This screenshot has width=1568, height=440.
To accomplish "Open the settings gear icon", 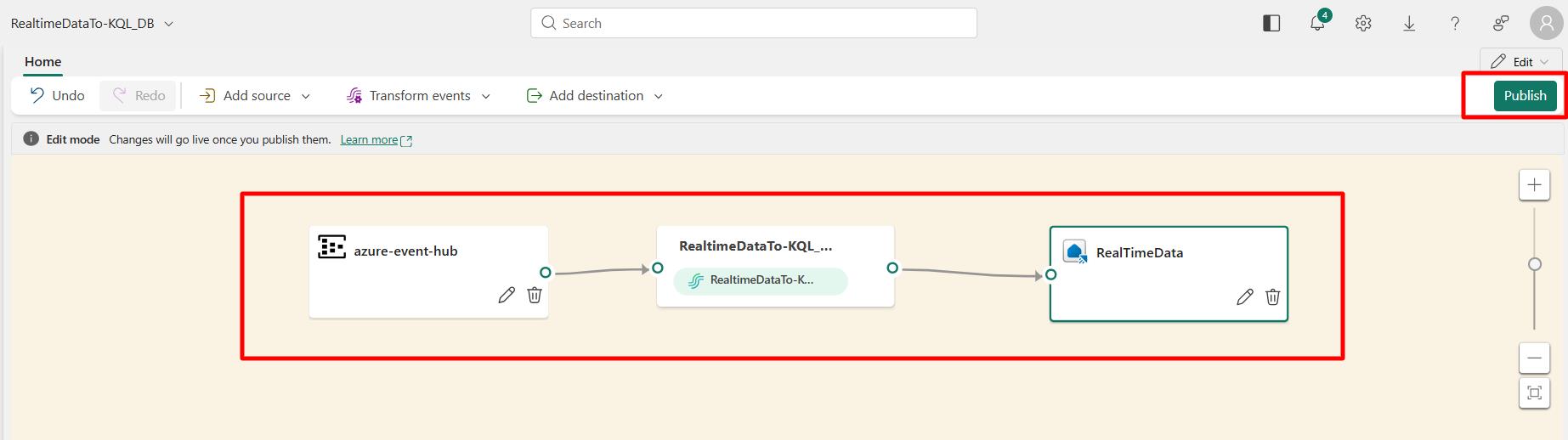I will click(1363, 24).
